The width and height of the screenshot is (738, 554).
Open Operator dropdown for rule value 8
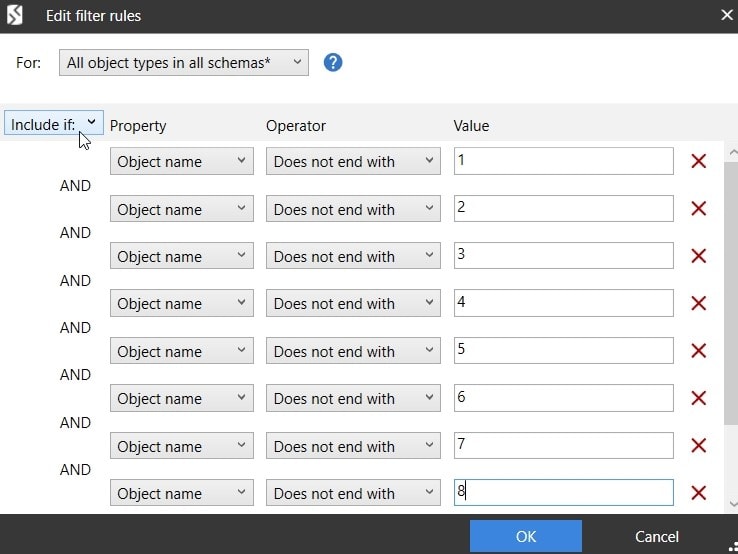(x=353, y=493)
